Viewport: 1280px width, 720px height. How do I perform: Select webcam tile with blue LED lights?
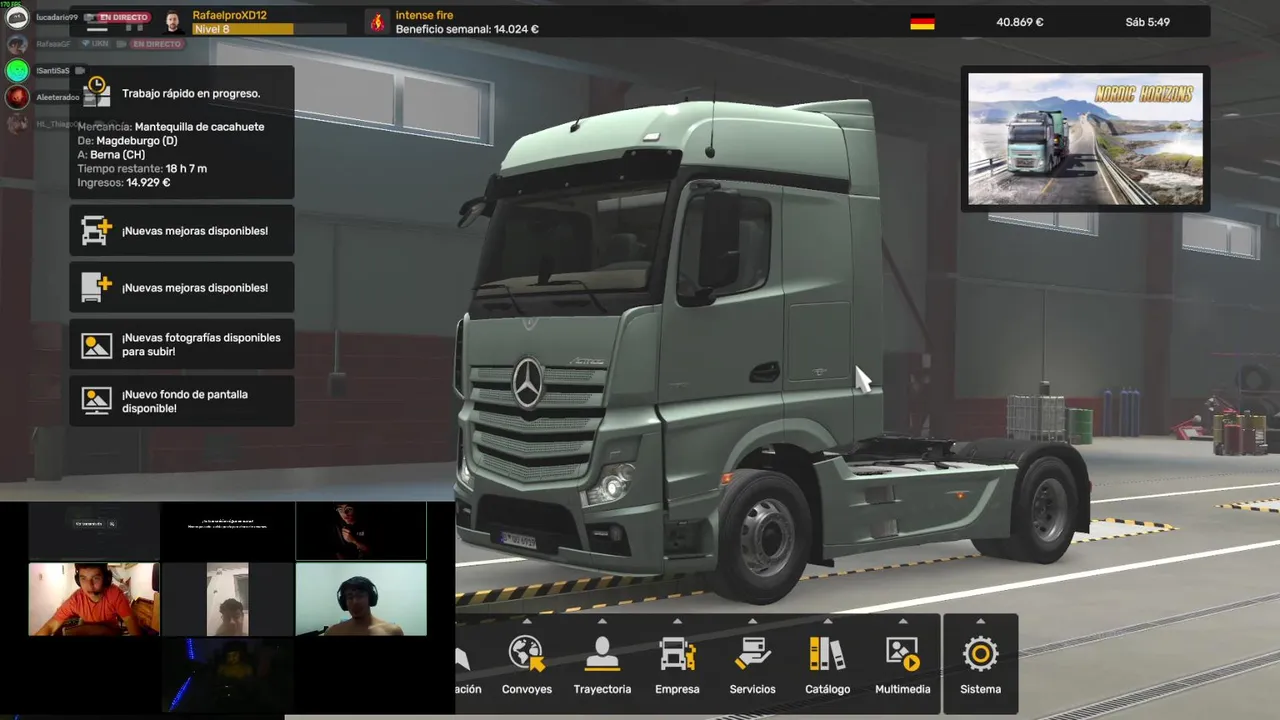(228, 674)
